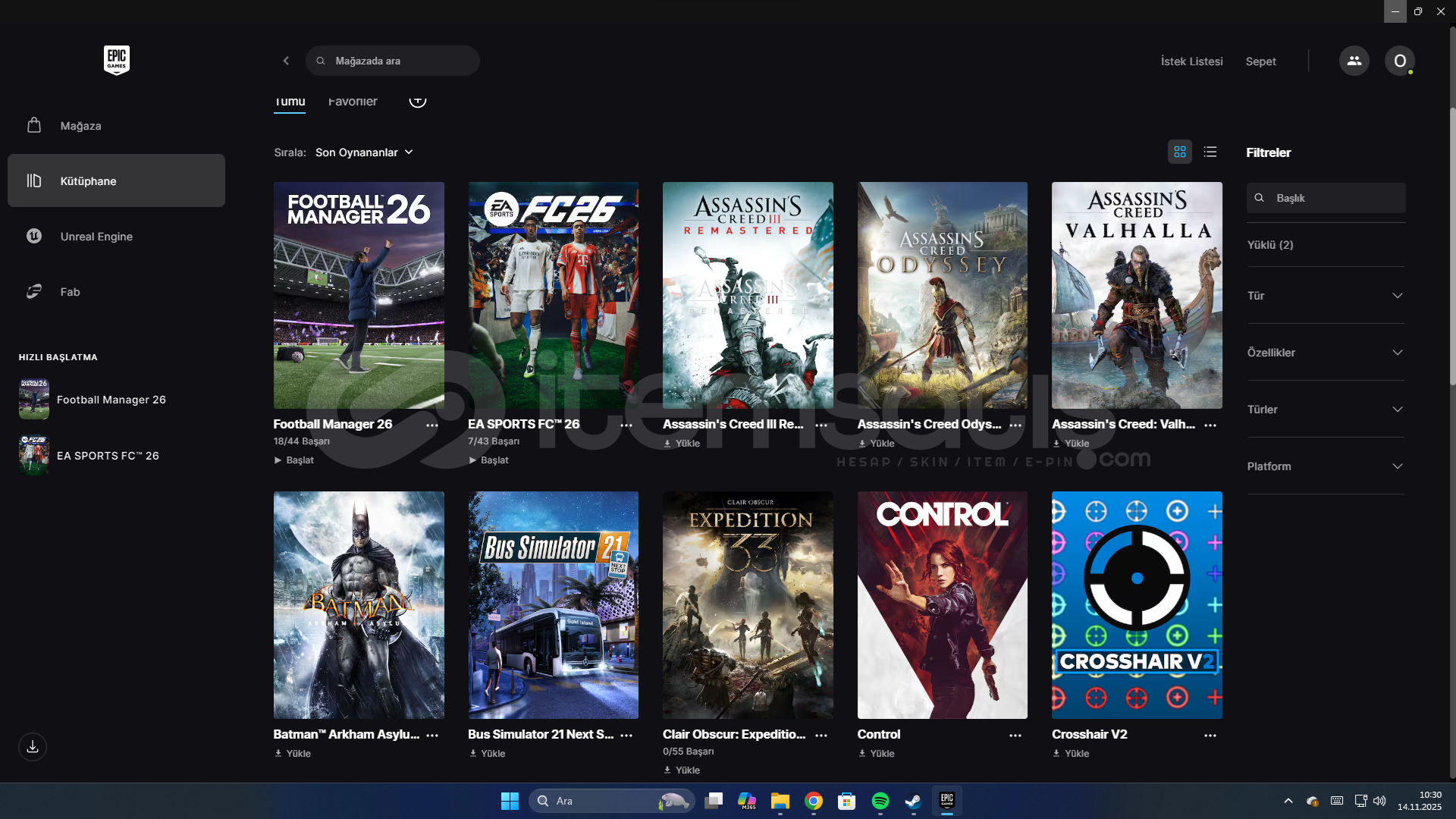
Task: Open the Son Oynananlar sort dropdown
Action: click(364, 152)
